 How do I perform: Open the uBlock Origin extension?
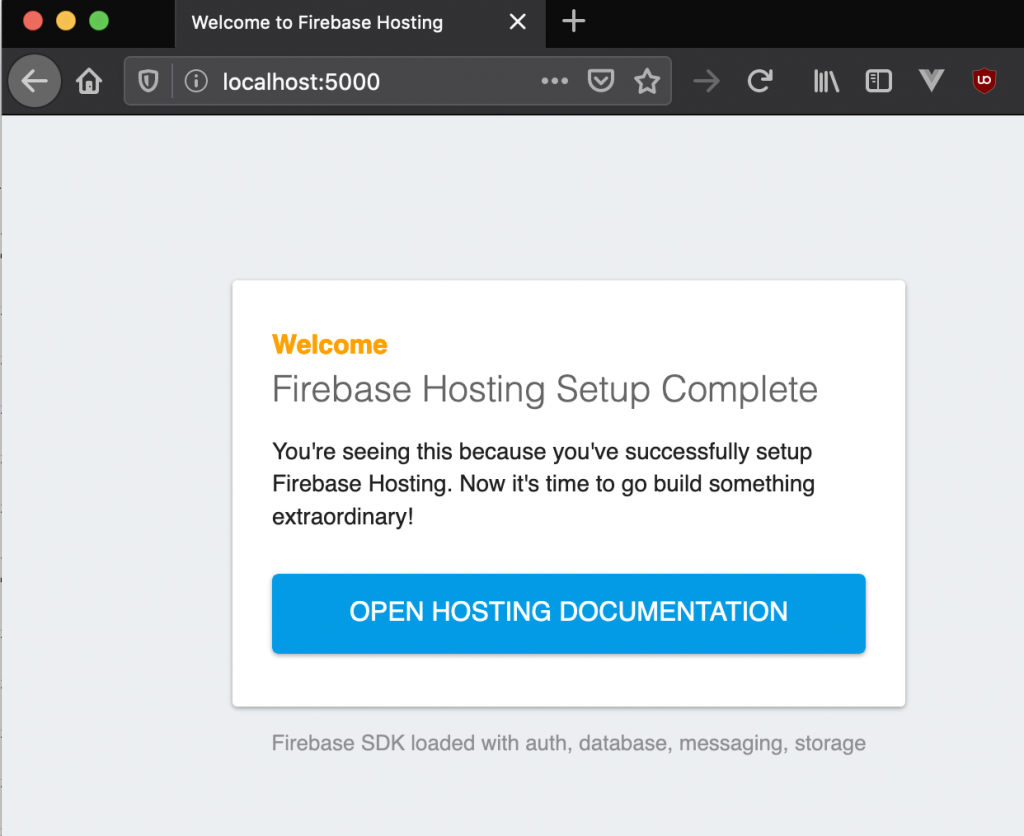pos(983,81)
